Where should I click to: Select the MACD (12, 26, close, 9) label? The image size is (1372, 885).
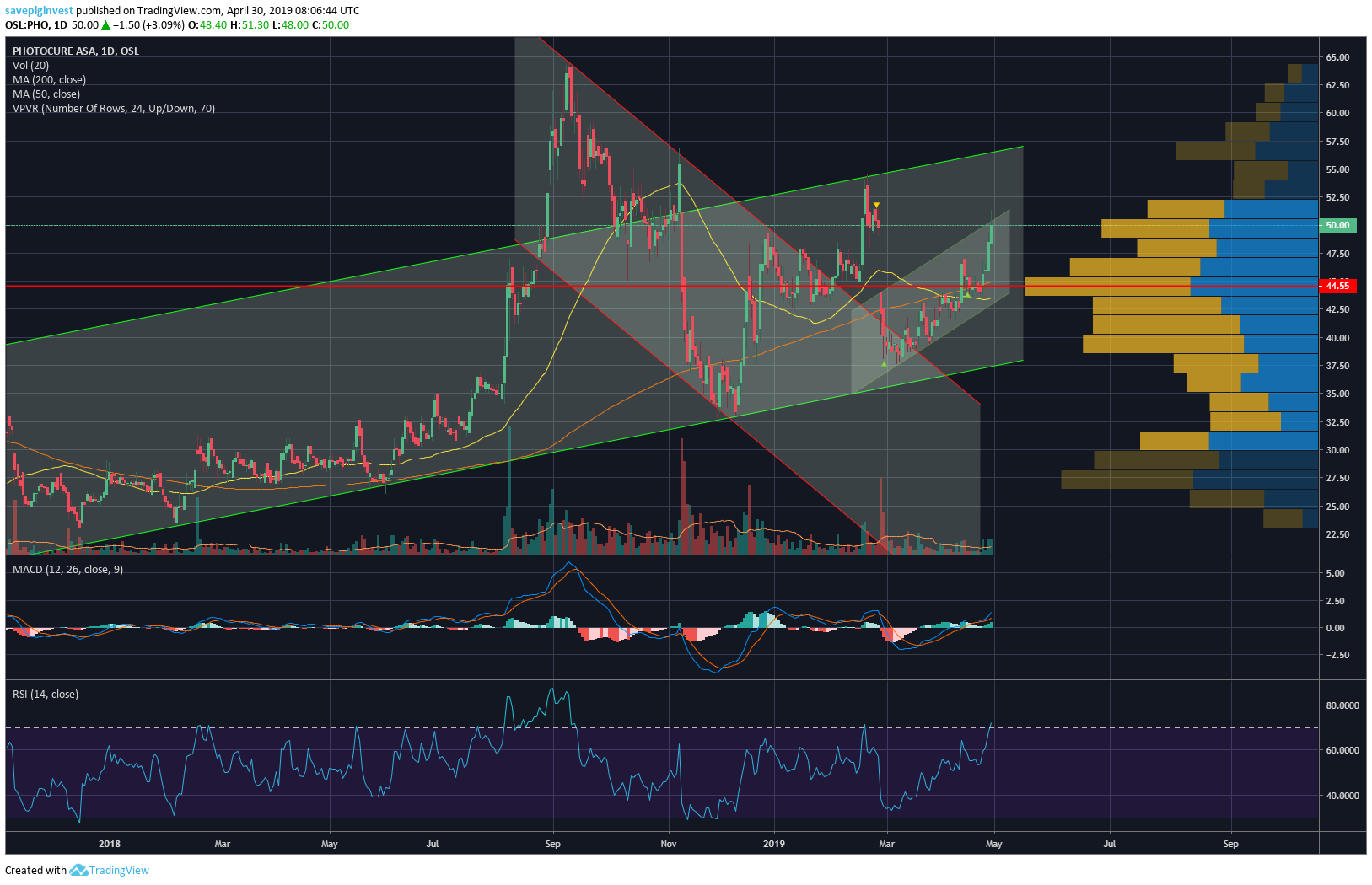point(67,569)
